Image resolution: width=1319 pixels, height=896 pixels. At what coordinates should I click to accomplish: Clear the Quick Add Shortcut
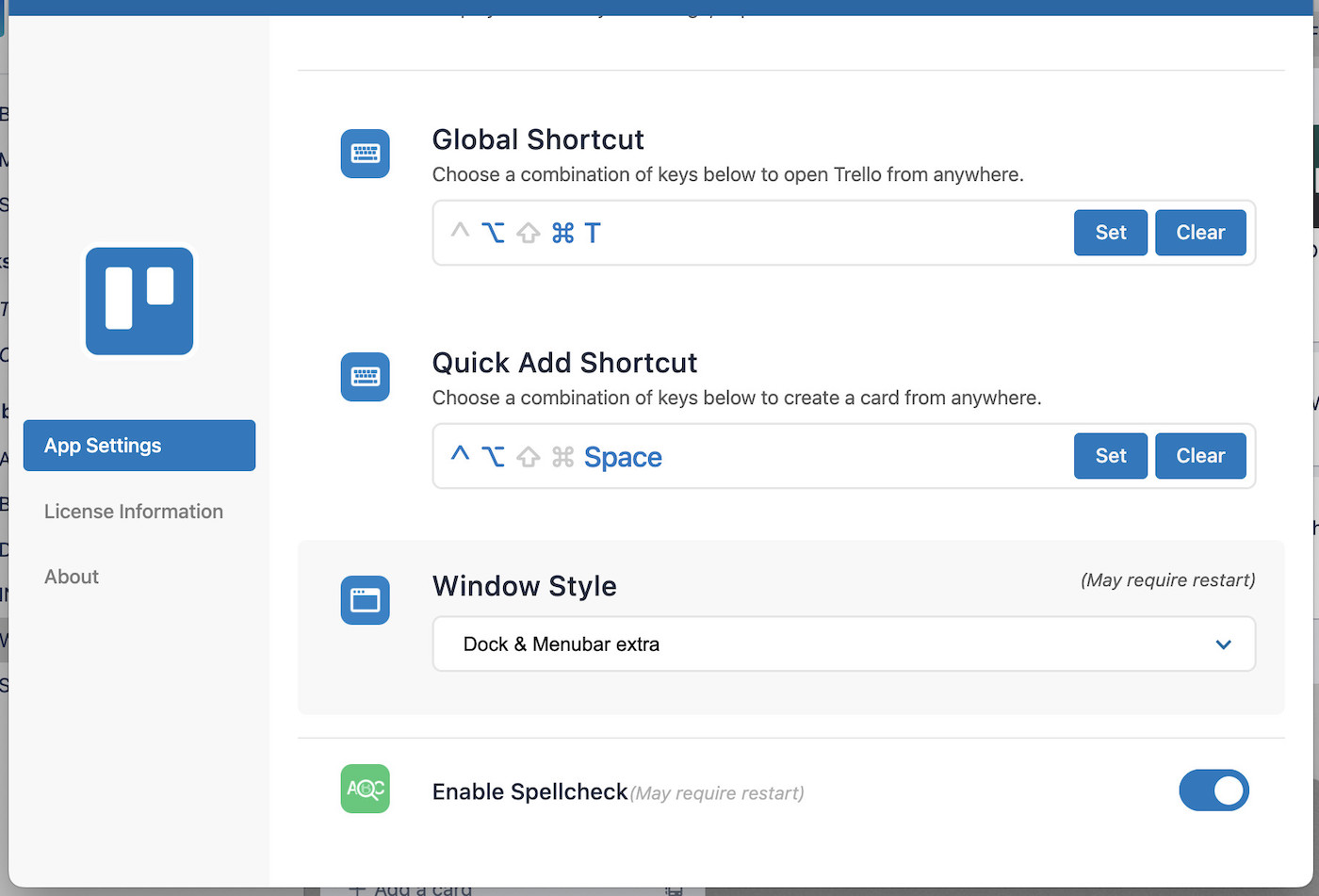(x=1200, y=456)
